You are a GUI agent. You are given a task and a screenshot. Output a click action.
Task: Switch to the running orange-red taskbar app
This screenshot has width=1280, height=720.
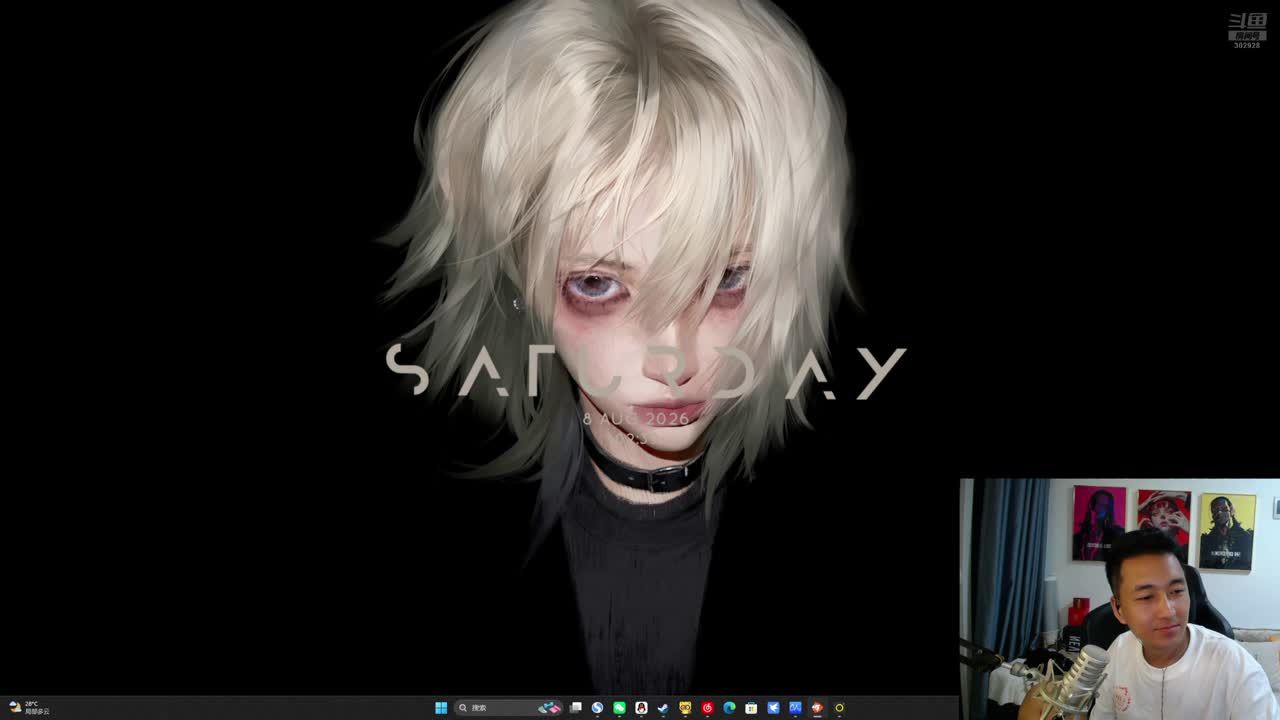(817, 708)
